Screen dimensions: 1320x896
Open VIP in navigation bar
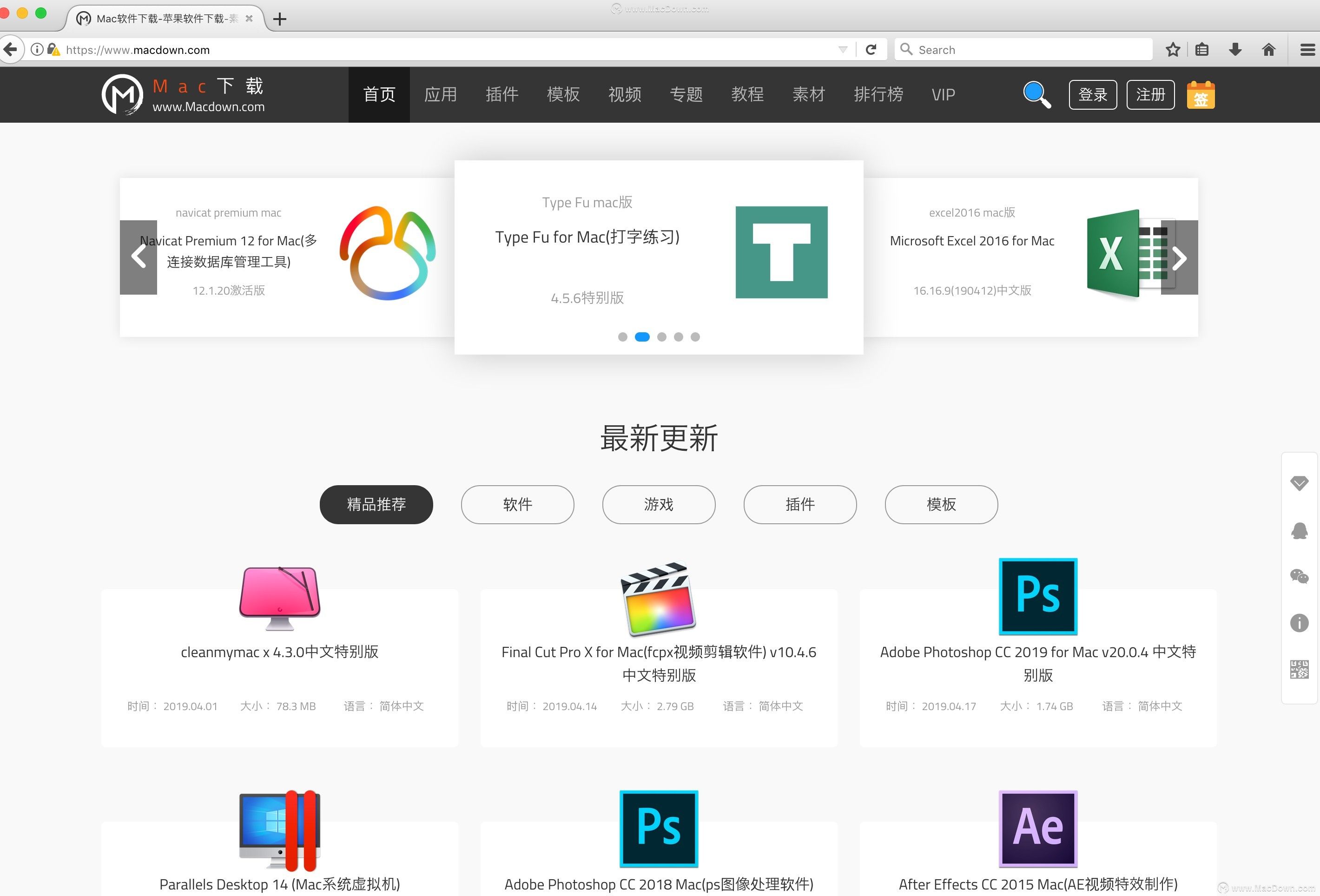coord(943,94)
